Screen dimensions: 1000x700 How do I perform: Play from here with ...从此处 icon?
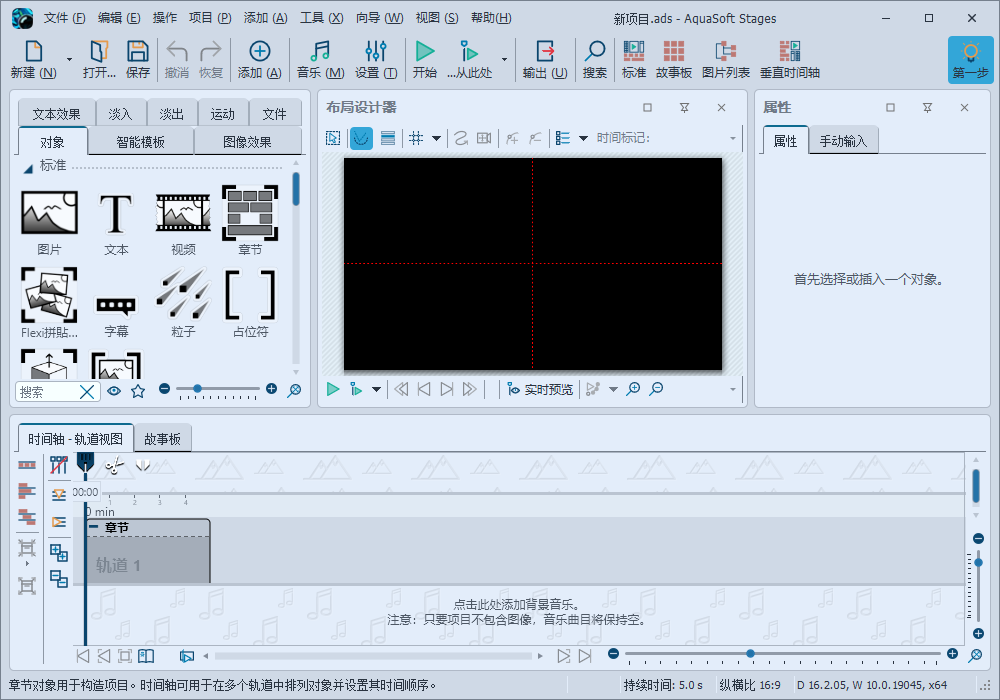tap(469, 59)
